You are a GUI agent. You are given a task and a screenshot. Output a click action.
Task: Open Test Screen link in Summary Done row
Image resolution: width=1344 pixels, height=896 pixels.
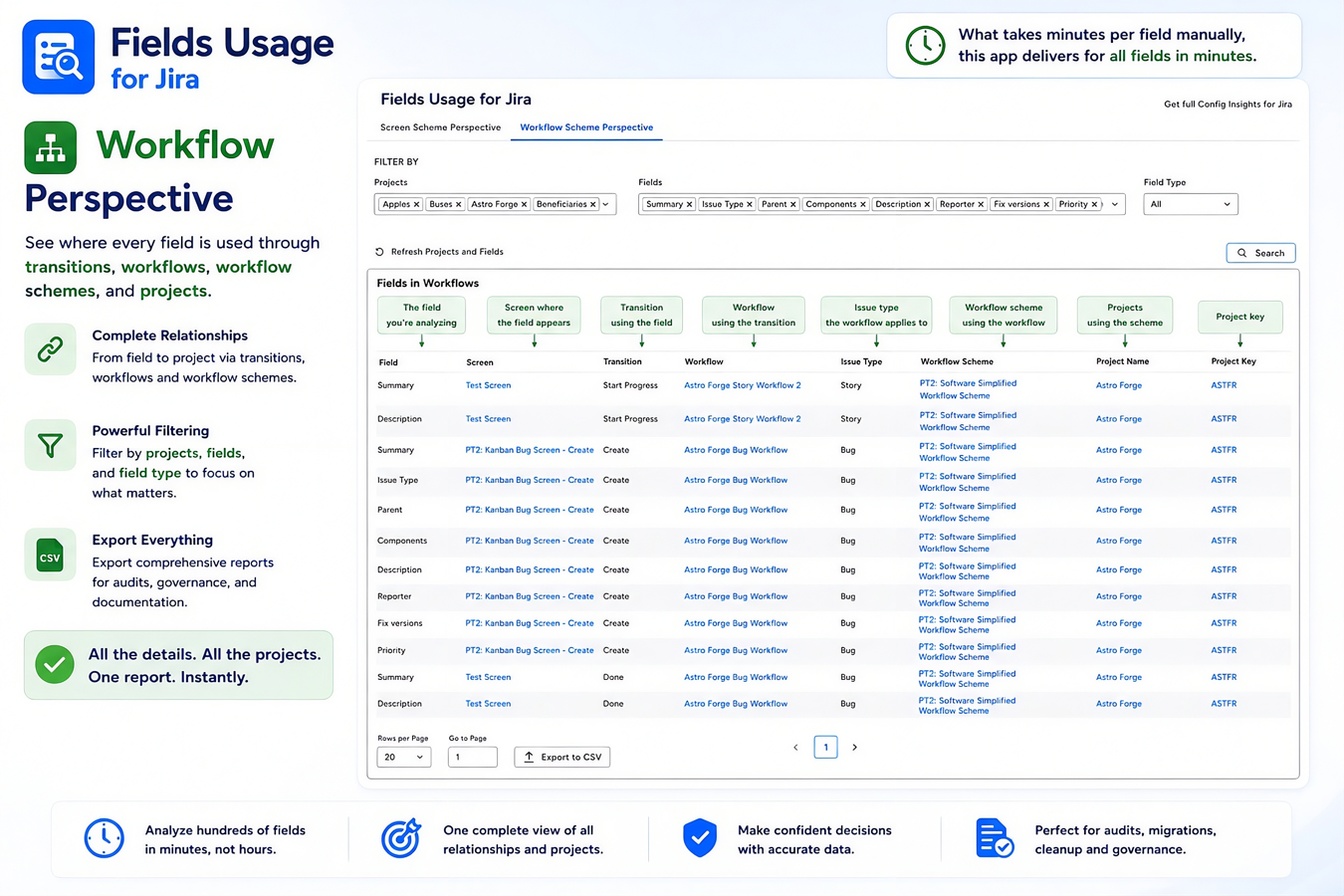click(488, 677)
